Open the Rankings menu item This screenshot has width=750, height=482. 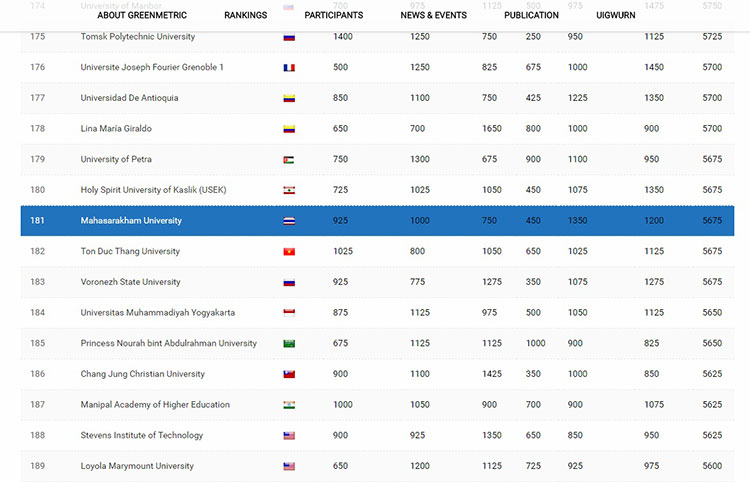(x=245, y=15)
